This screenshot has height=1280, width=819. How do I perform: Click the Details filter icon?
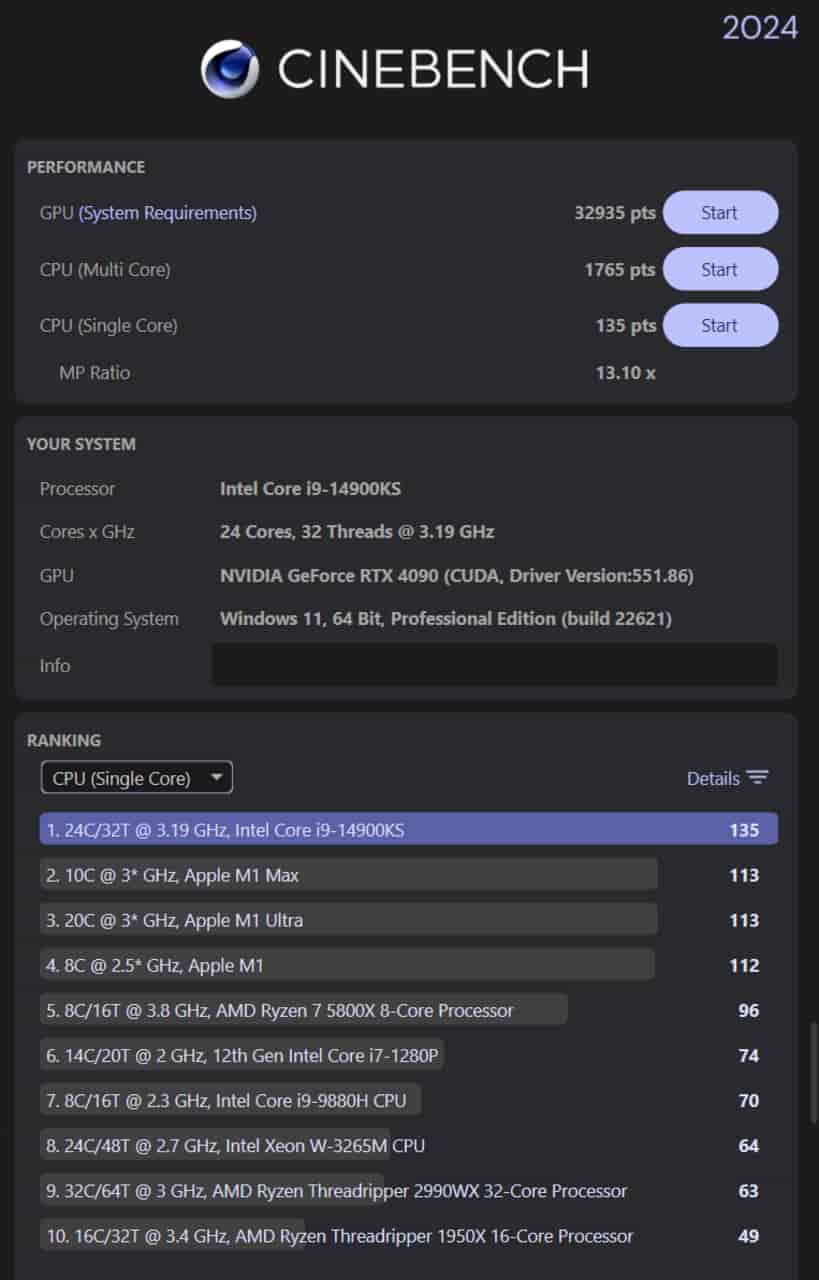(x=758, y=777)
